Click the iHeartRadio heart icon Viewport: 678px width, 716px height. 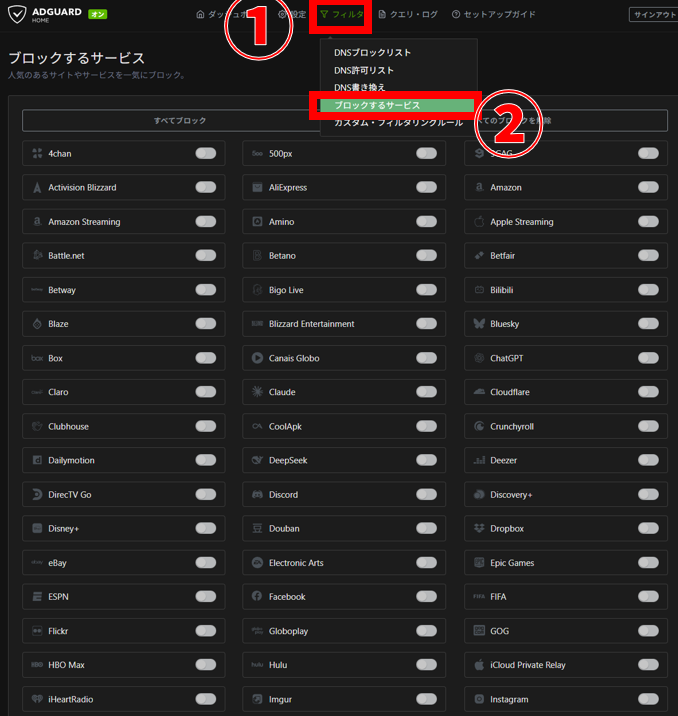[37, 699]
